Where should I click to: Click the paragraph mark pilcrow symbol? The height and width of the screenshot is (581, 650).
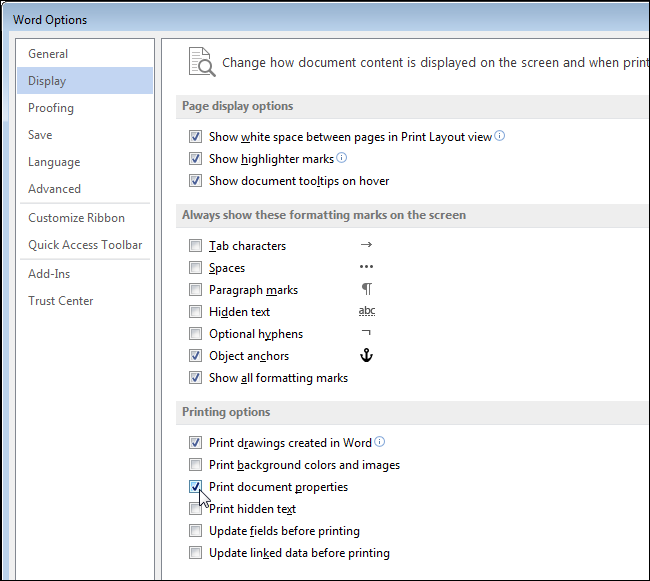click(366, 290)
